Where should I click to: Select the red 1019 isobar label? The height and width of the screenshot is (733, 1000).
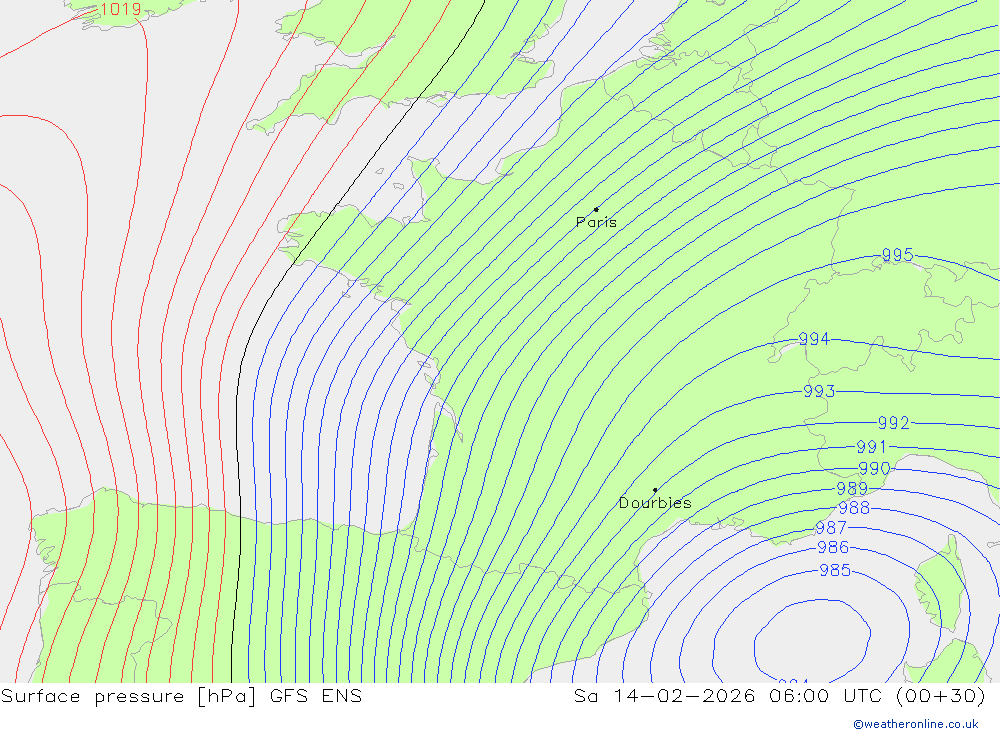pyautogui.click(x=121, y=9)
